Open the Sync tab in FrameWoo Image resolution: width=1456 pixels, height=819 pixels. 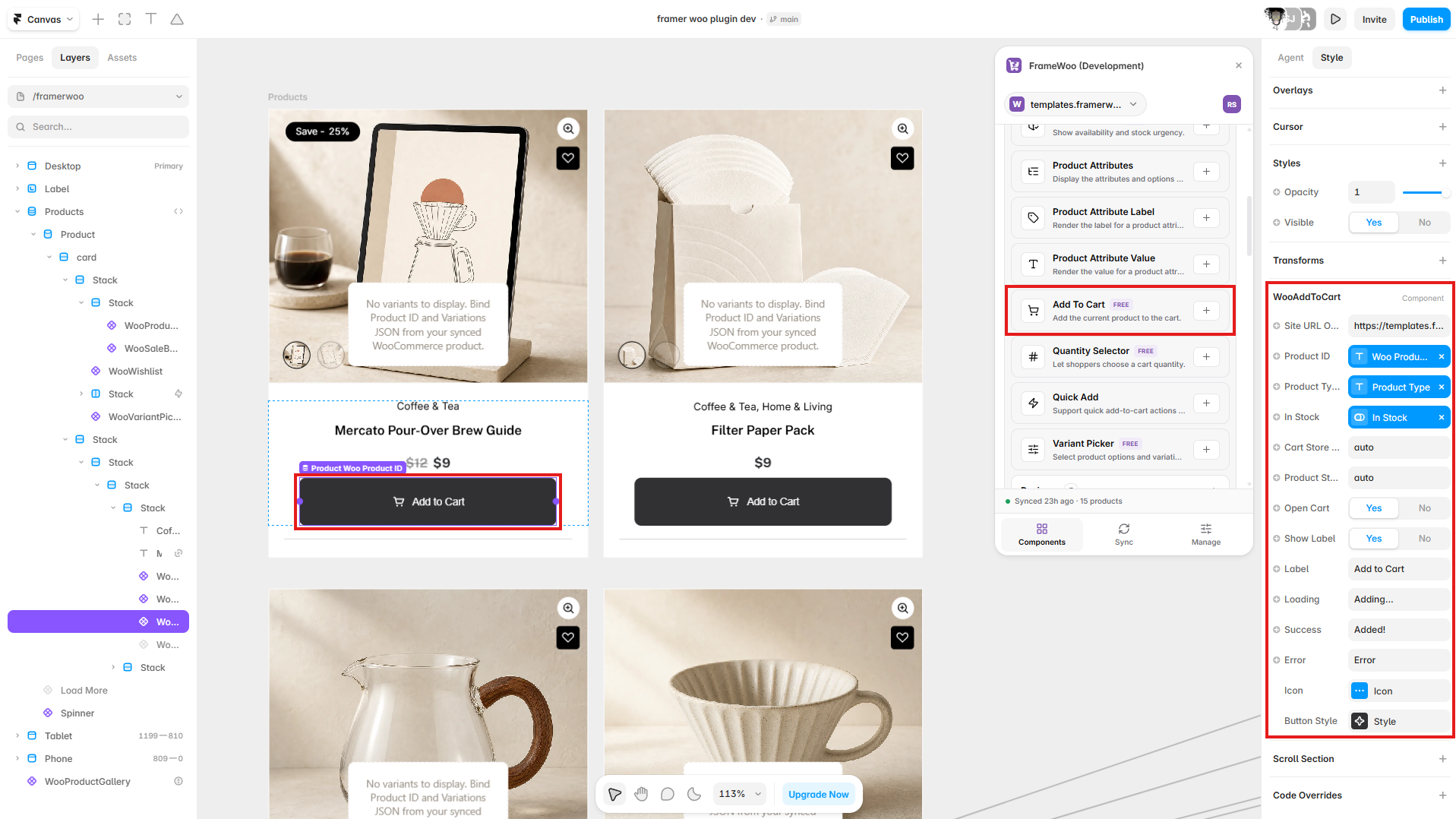point(1123,534)
